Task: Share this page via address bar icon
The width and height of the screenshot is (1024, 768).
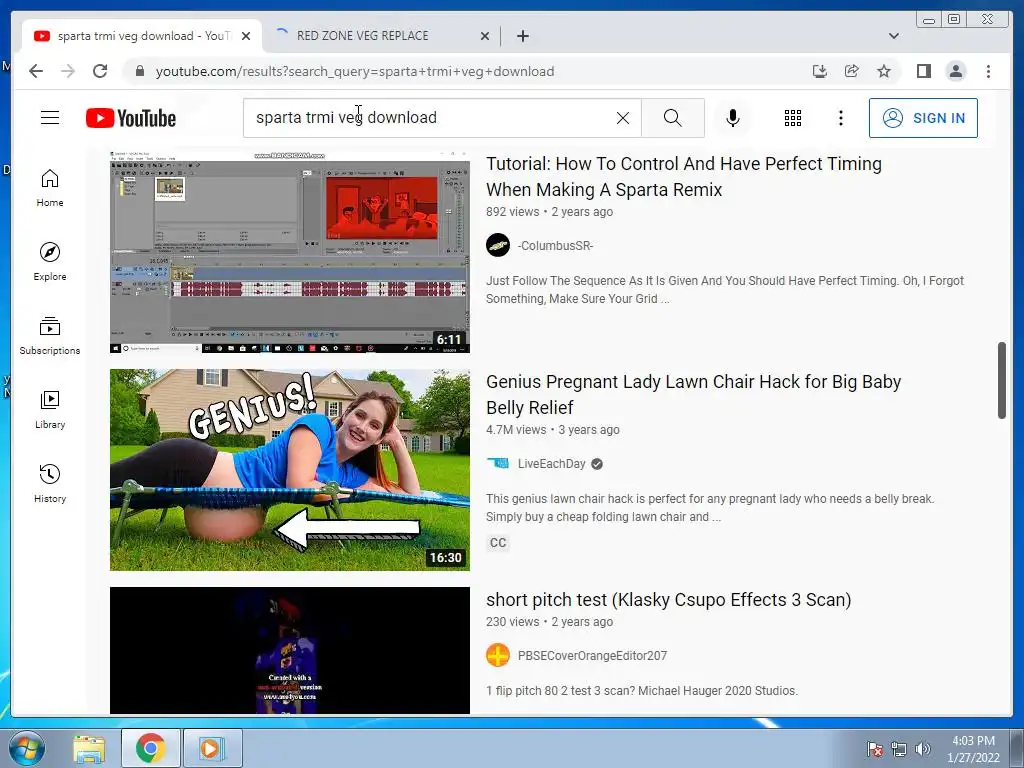Action: [852, 71]
